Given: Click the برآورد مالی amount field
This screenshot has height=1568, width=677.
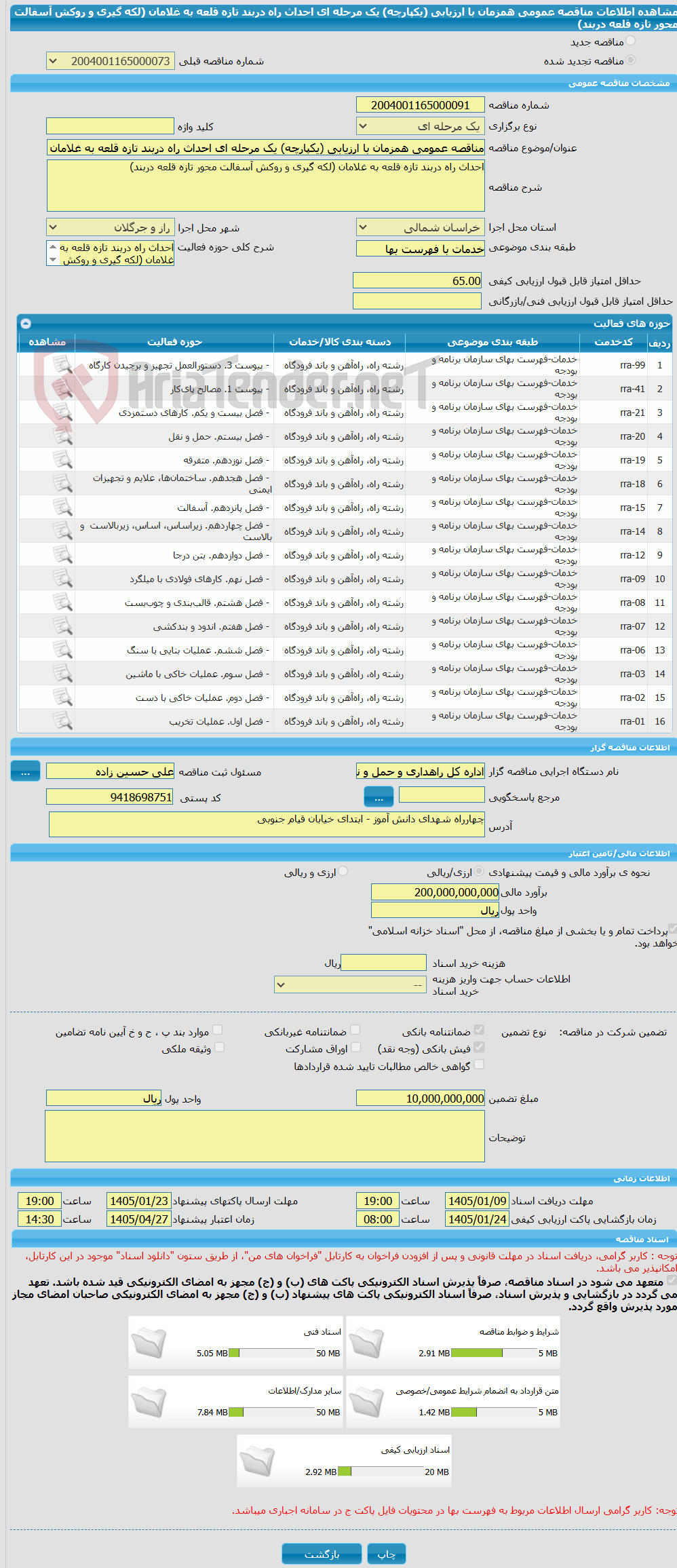Looking at the screenshot, I should pos(436,892).
